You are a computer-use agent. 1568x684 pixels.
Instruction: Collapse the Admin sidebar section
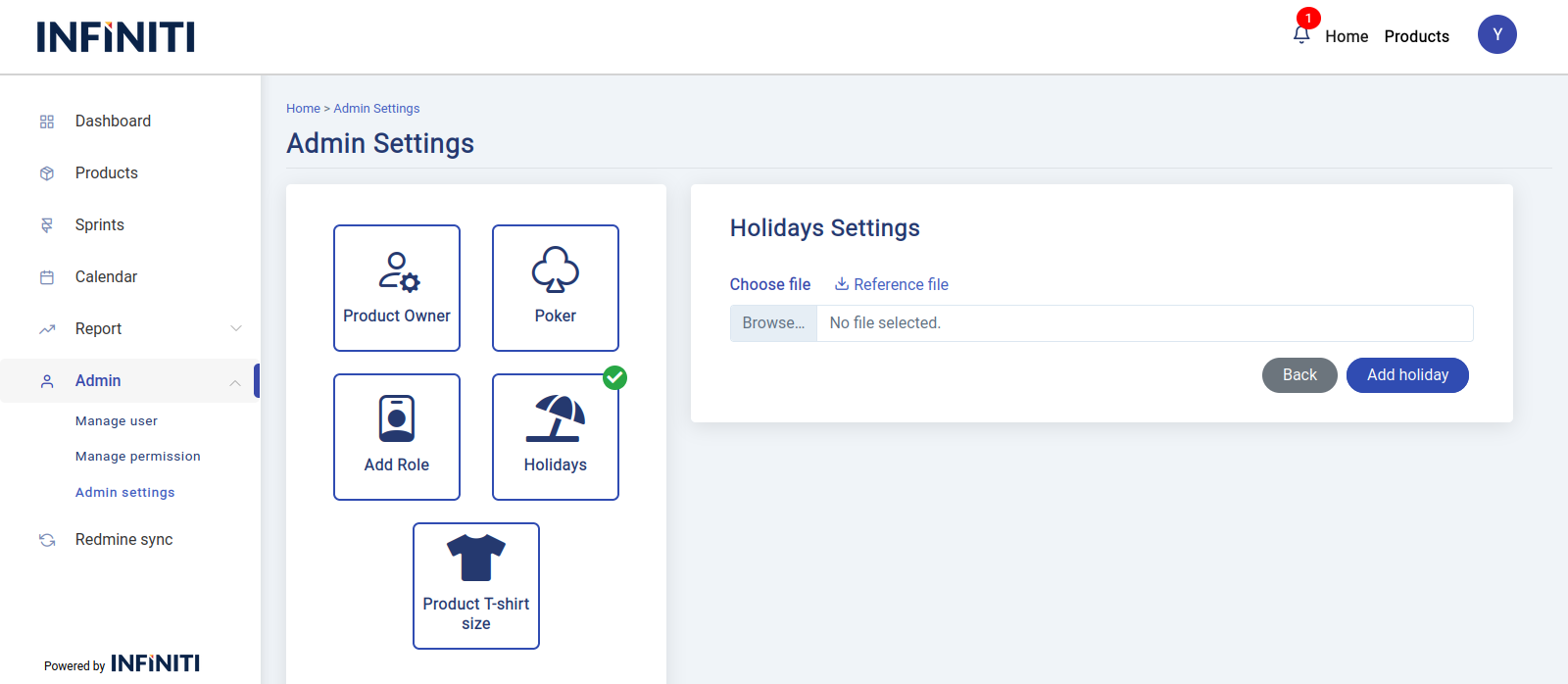[235, 382]
